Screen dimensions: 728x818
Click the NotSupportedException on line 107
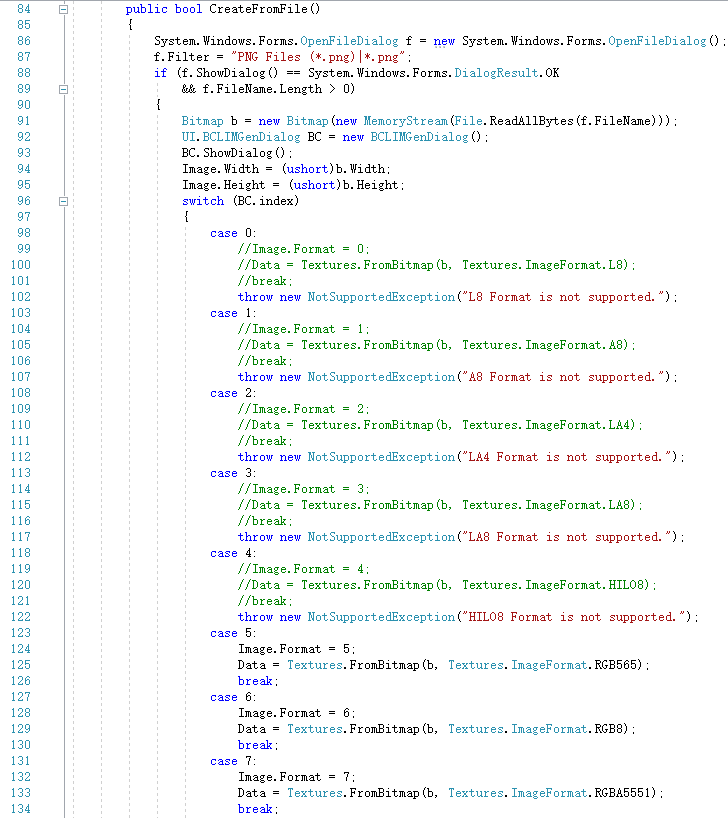381,377
